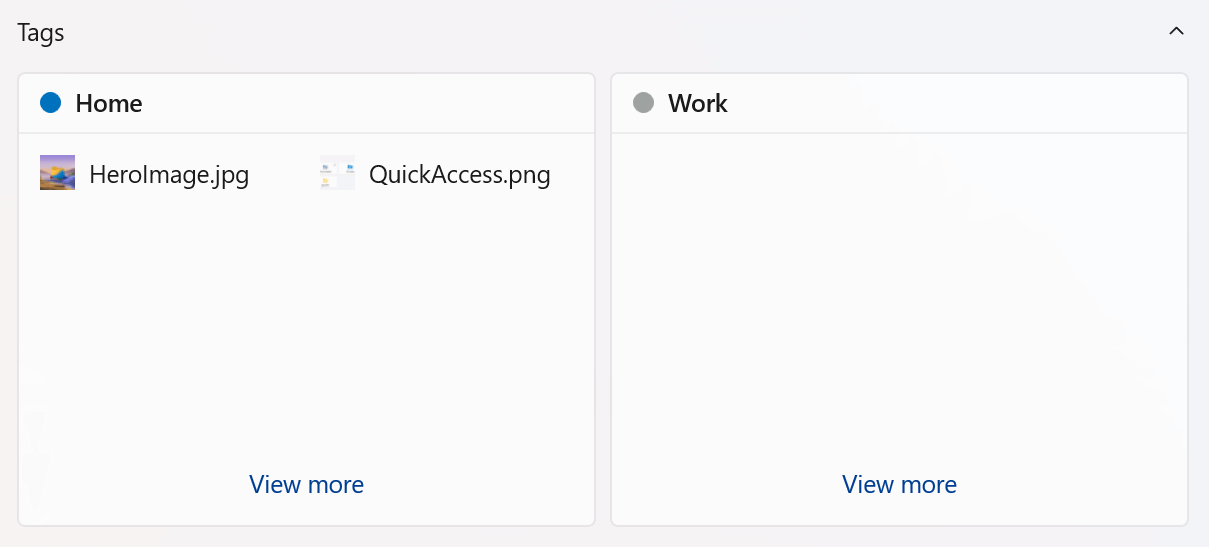Click the gray Work tag color dot
The height and width of the screenshot is (547, 1209).
coord(644,103)
